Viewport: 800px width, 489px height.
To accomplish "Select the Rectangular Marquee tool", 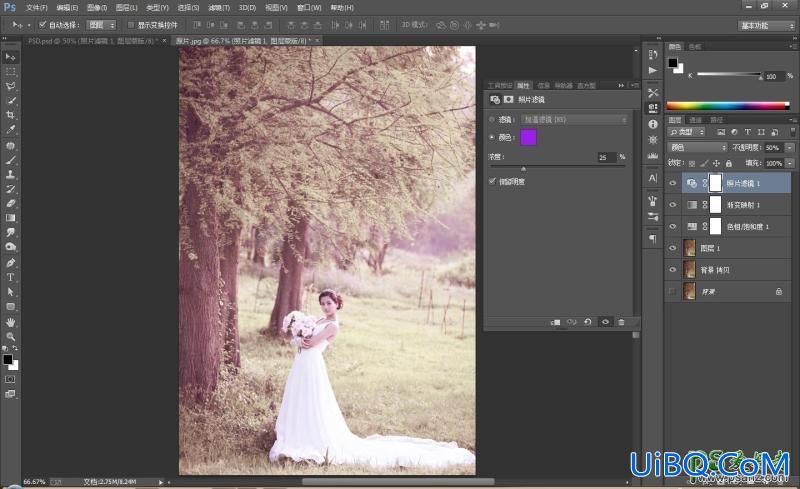I will tap(10, 71).
